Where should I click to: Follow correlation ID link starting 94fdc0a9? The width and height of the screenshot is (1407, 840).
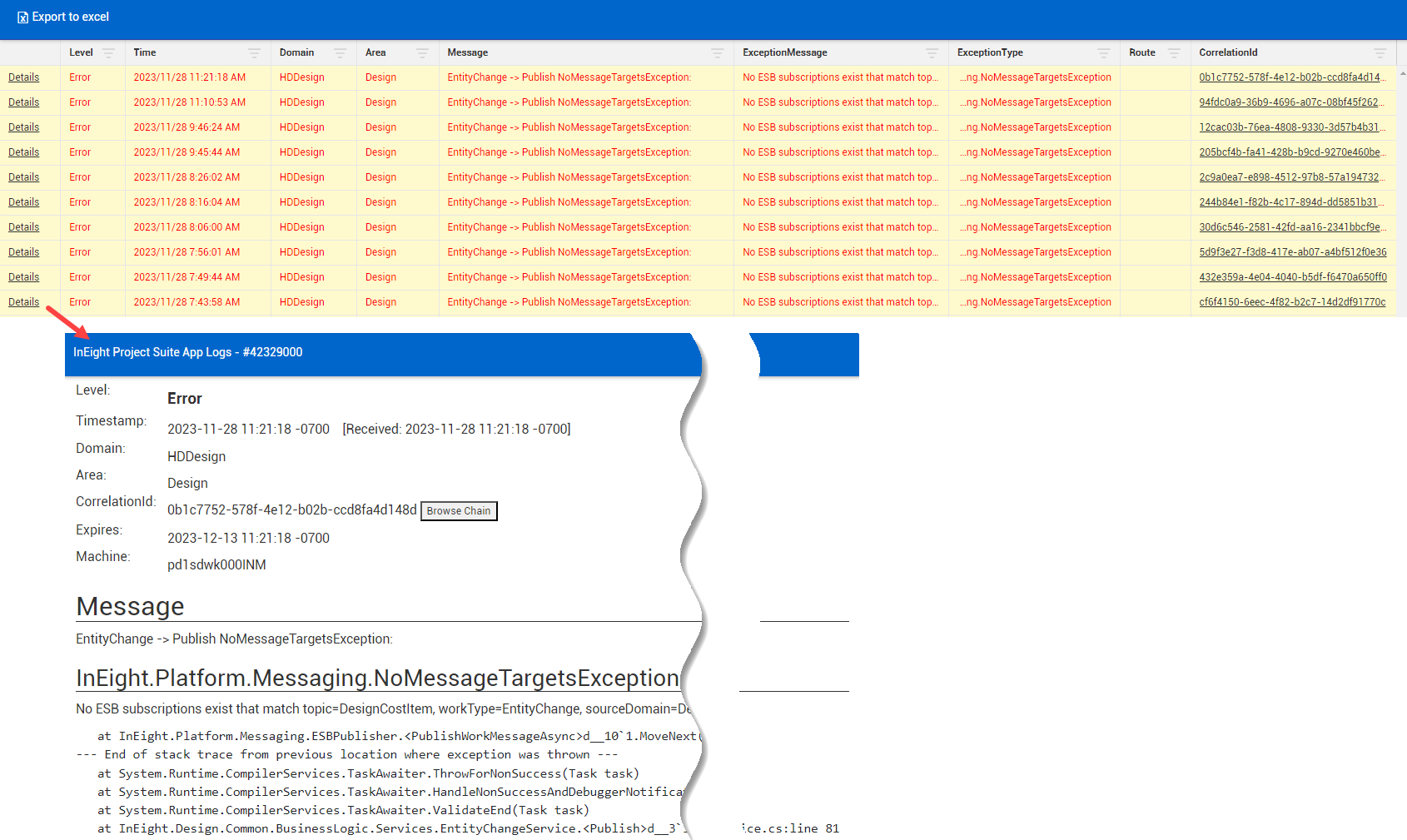point(1292,102)
